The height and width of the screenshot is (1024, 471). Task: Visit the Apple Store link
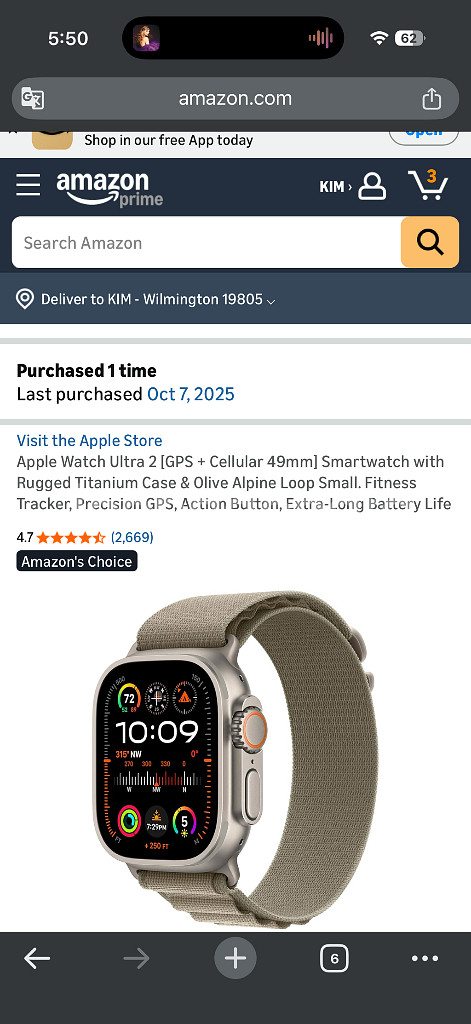click(89, 441)
